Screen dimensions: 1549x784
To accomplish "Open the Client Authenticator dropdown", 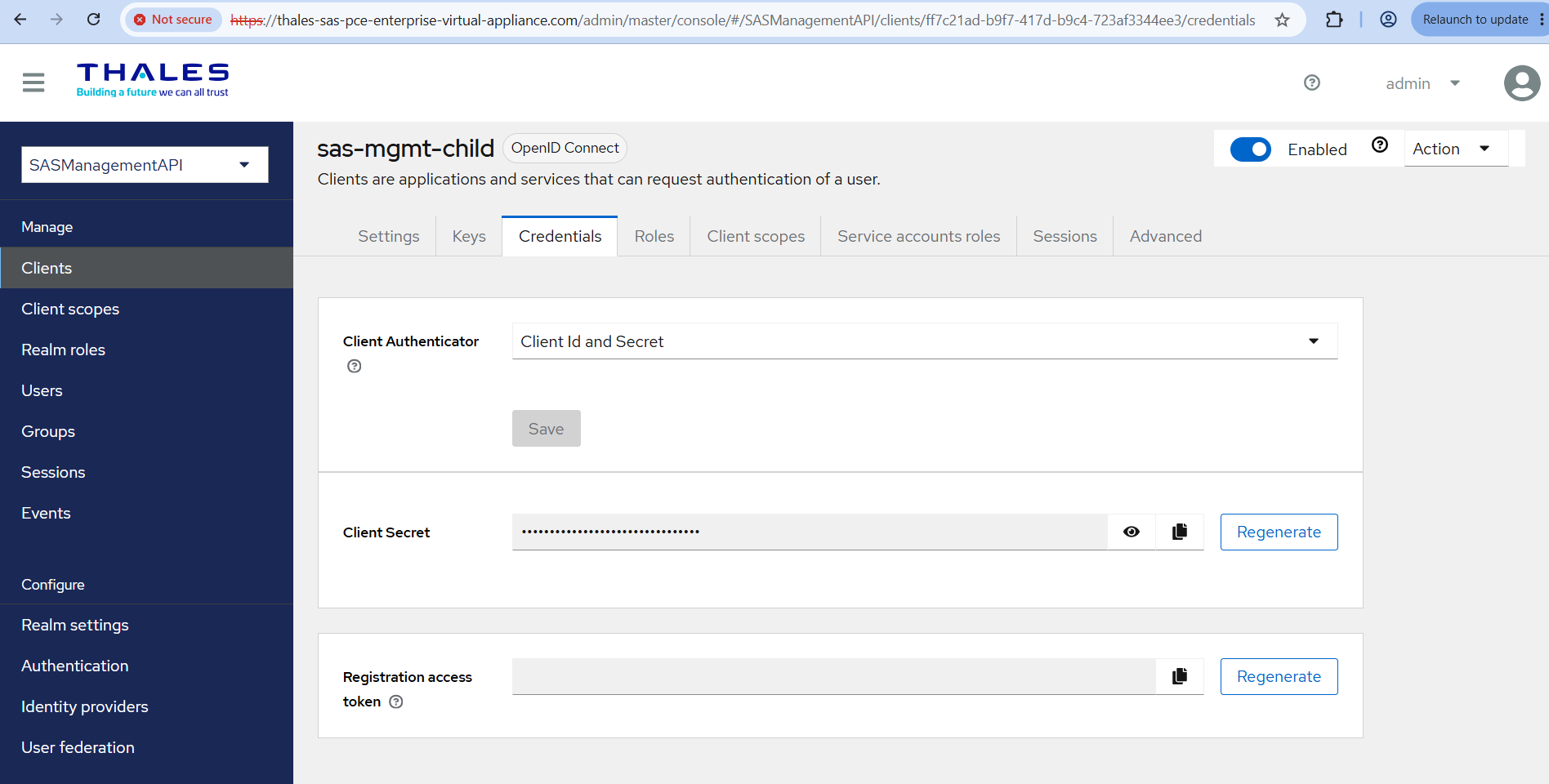I will [925, 341].
